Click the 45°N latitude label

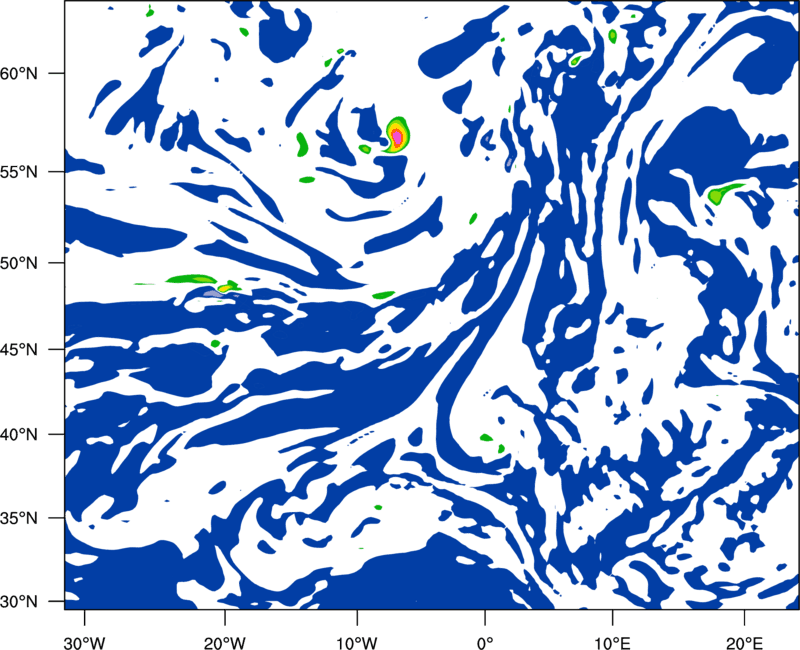pyautogui.click(x=19, y=349)
